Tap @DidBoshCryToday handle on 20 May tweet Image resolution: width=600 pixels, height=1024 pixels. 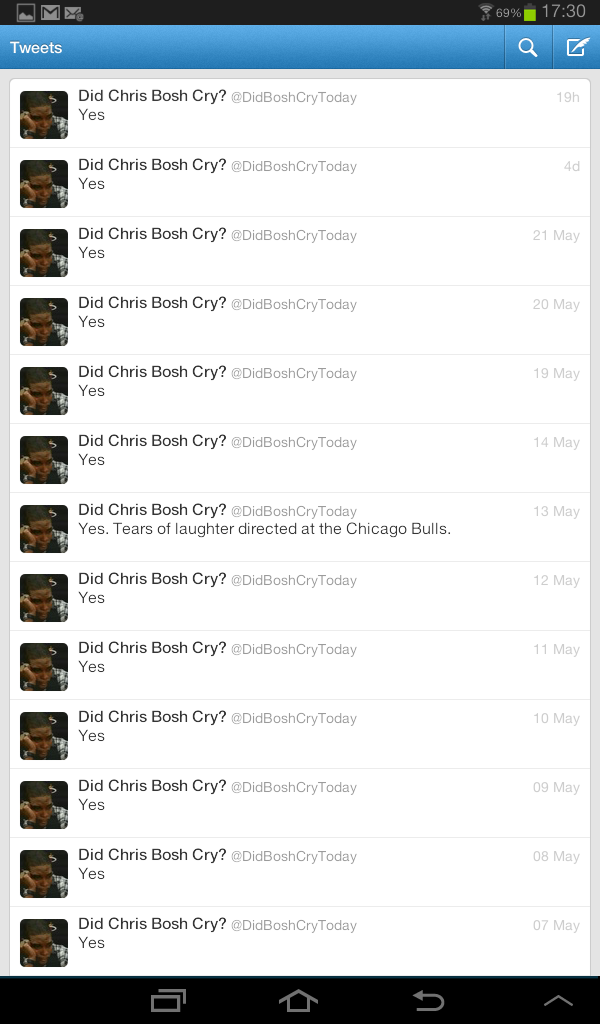click(294, 304)
